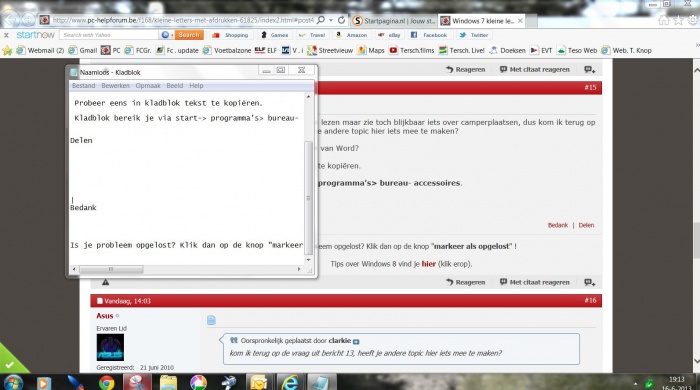The image size is (700, 390).
Task: Open the Webmail (2) bookmark
Action: click(40, 50)
